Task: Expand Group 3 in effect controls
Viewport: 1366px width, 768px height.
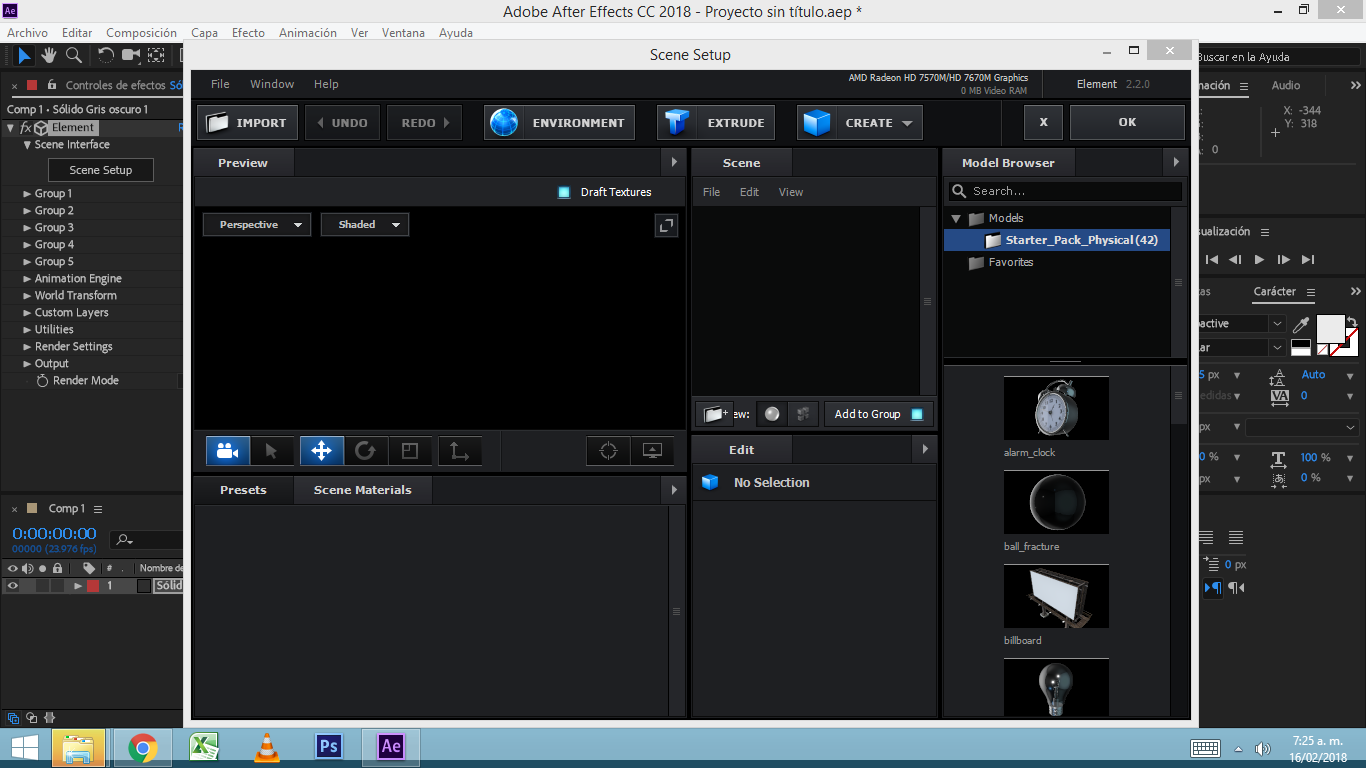Action: click(27, 228)
